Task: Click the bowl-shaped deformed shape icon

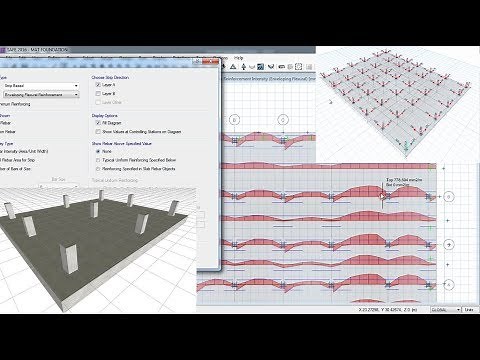Action: [252, 67]
